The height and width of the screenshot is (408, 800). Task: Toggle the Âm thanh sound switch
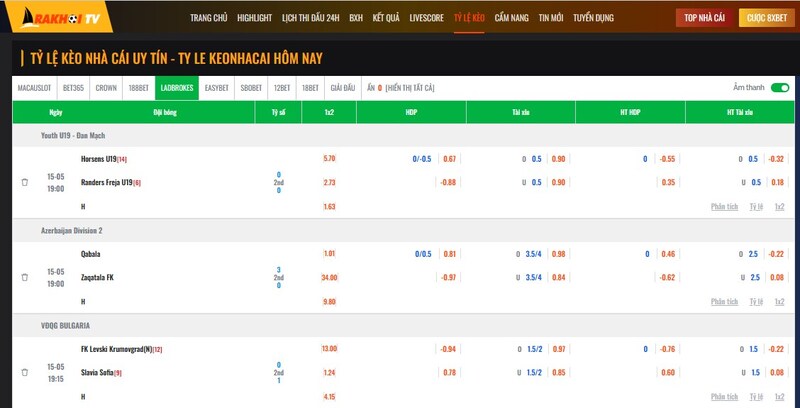[780, 88]
